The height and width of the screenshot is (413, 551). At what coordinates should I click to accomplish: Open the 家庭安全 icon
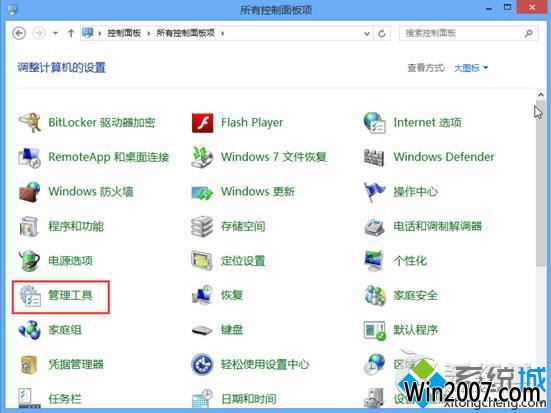(x=375, y=295)
